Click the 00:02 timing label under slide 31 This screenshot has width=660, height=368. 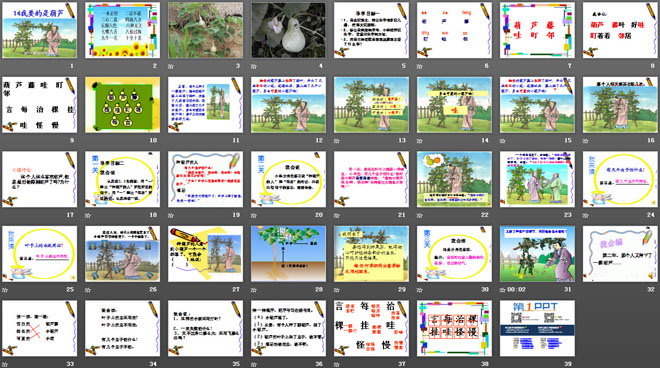[517, 290]
